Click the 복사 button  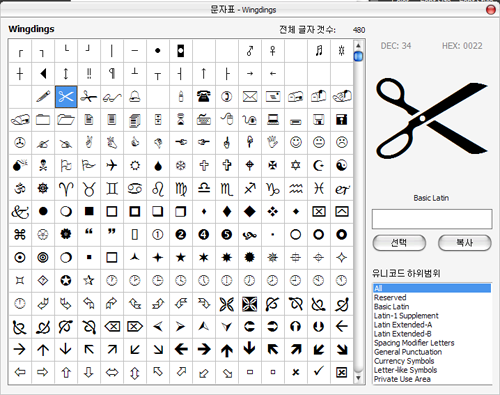(464, 243)
